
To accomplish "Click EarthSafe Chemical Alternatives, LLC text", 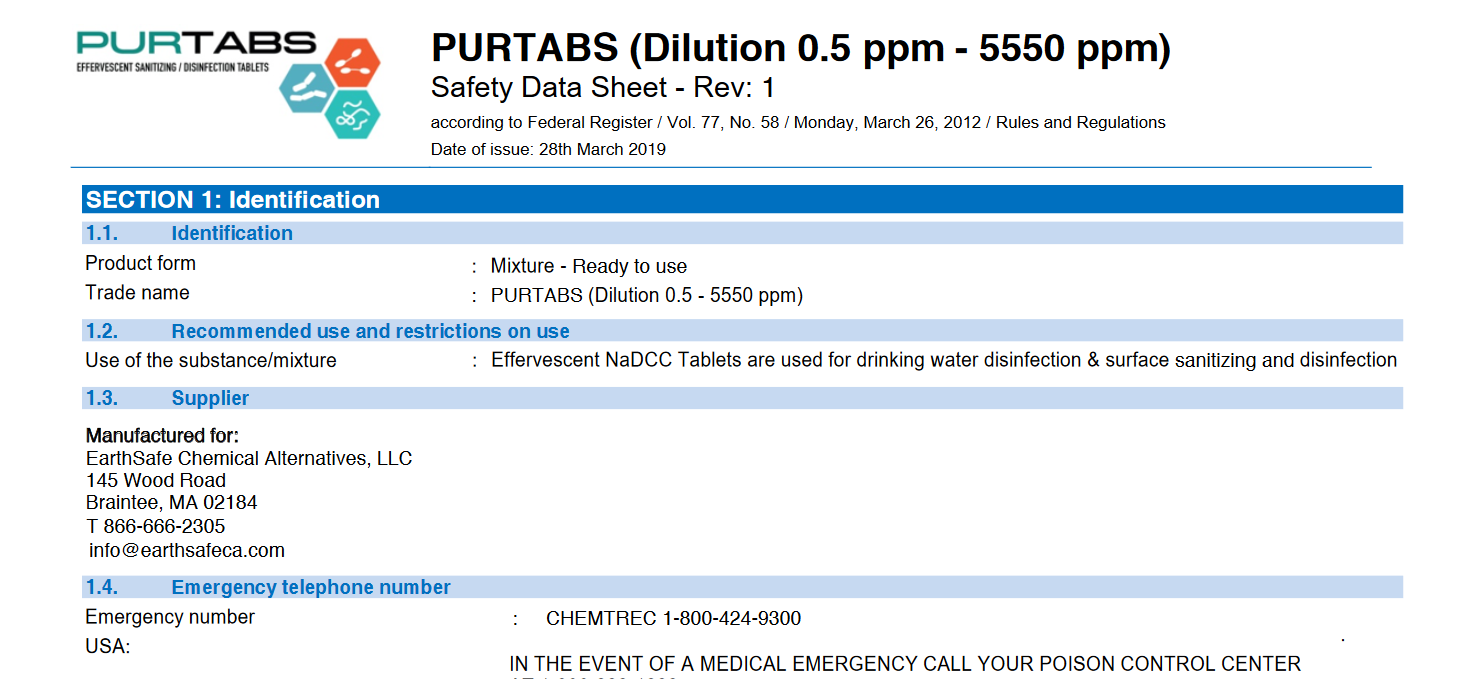I will [x=249, y=458].
